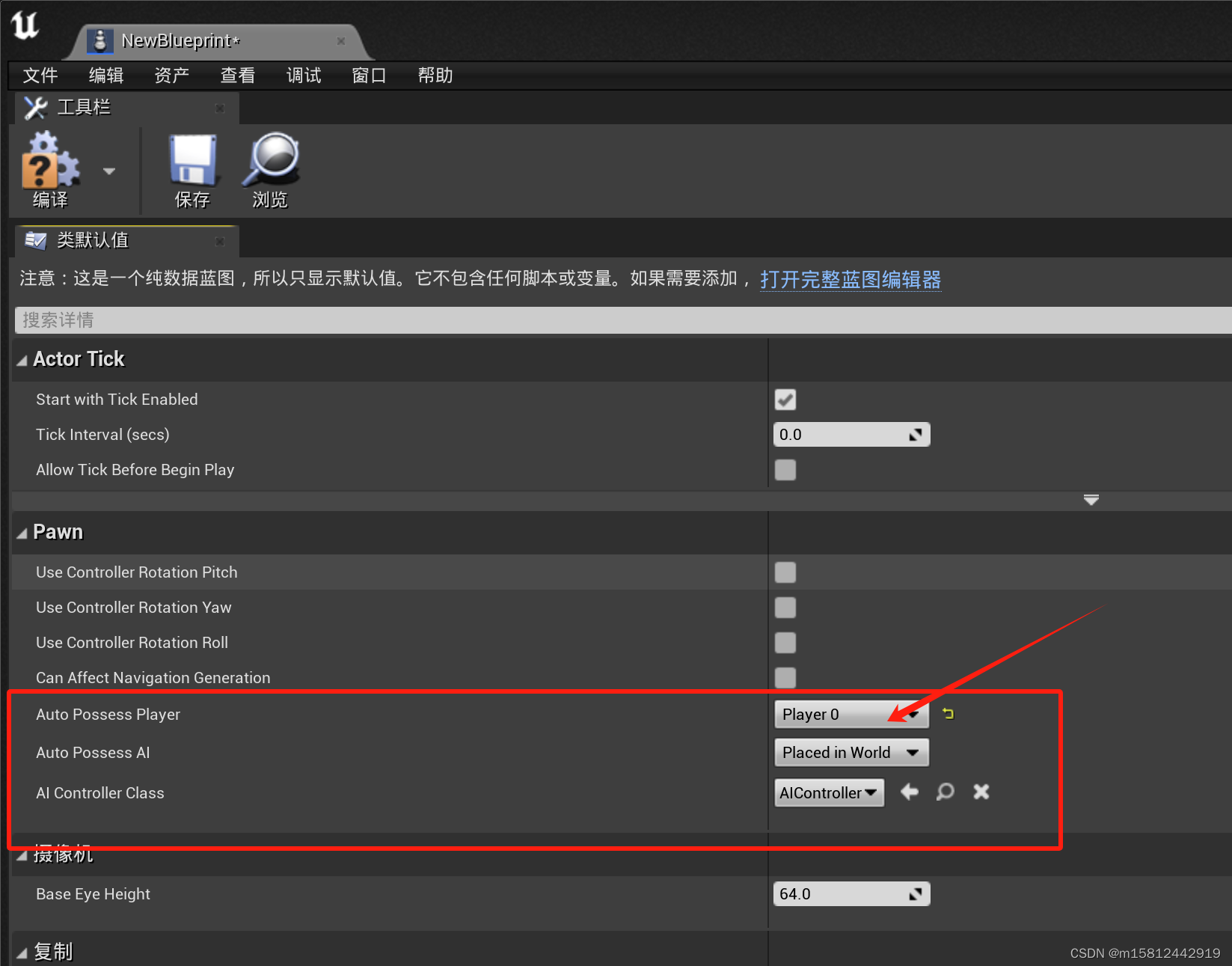Screen dimensions: 1232x966
Task: Enable Use Controller Rotation Yaw
Action: click(x=785, y=608)
